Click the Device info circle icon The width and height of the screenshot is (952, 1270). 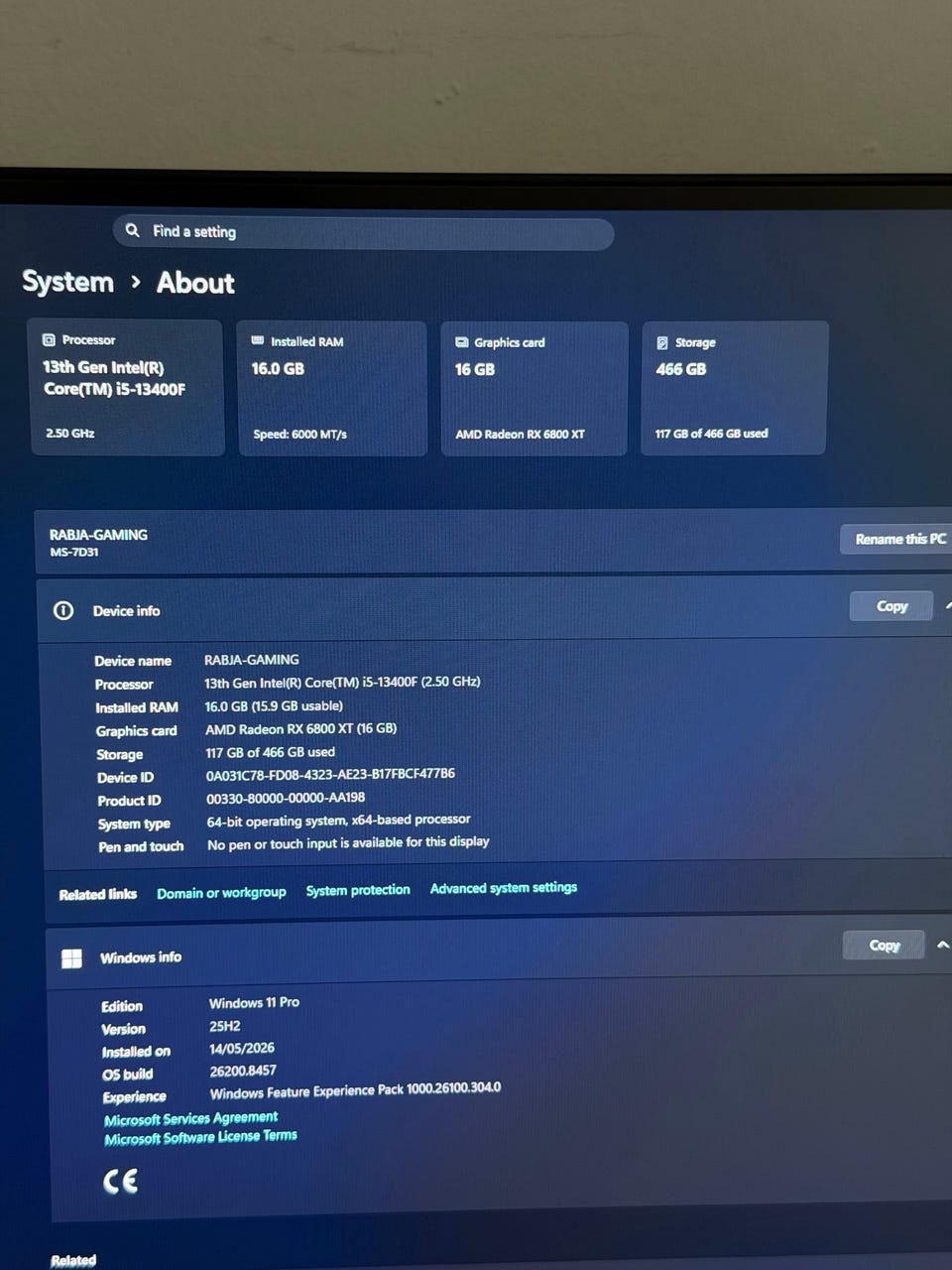click(x=63, y=610)
